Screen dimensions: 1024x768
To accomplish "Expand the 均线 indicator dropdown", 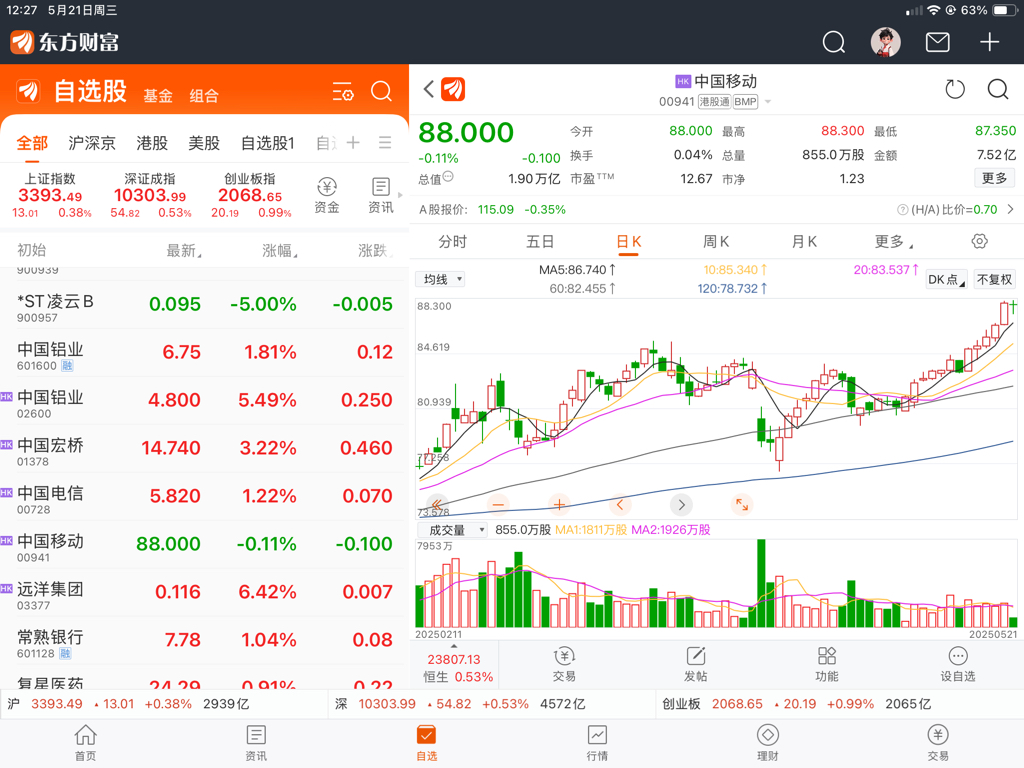I will pyautogui.click(x=440, y=280).
